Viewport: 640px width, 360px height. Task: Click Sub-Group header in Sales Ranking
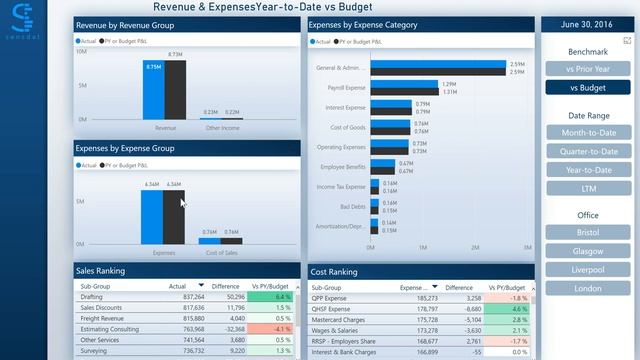(95, 287)
